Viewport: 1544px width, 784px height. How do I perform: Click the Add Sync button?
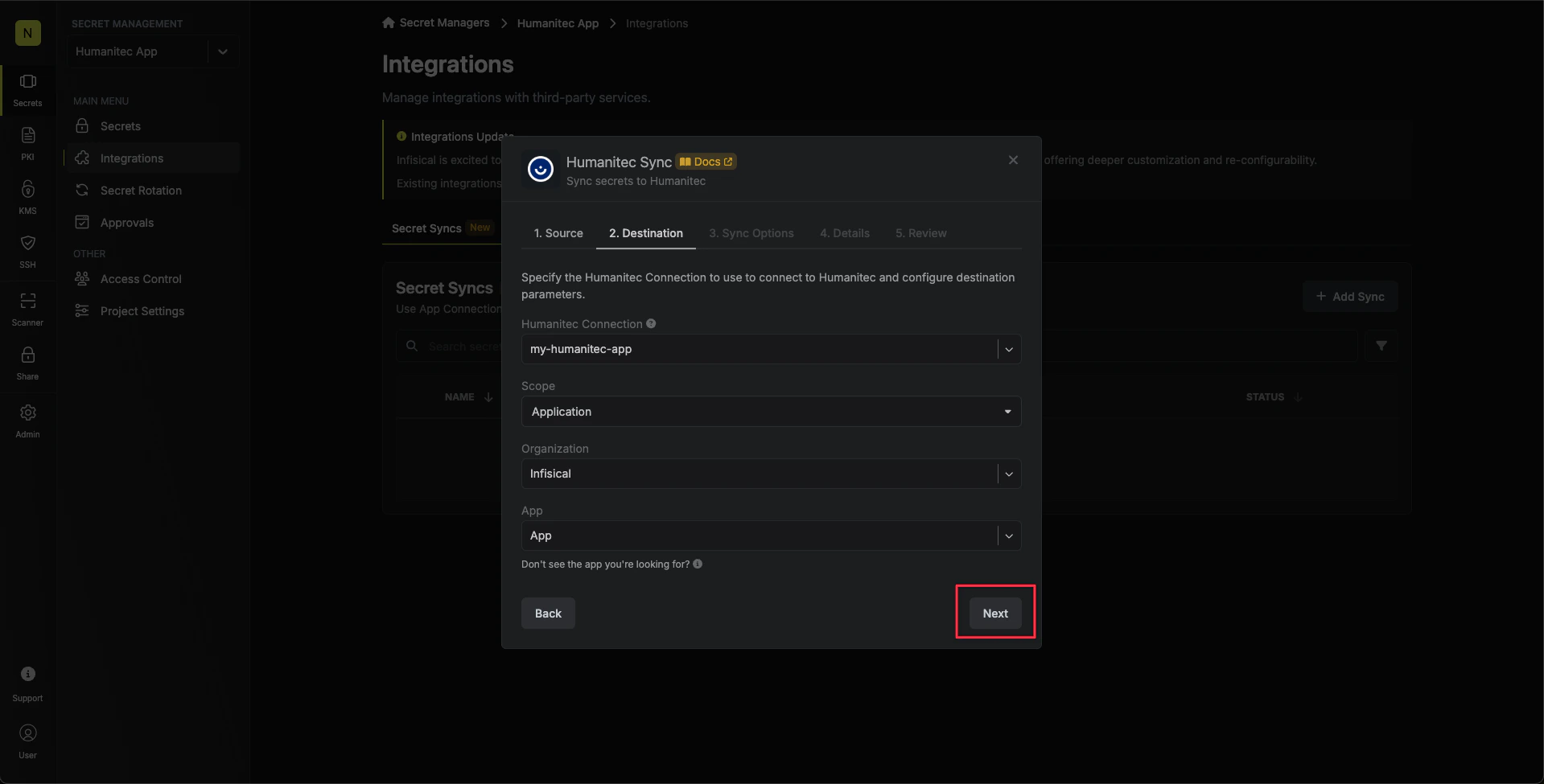[x=1350, y=297]
